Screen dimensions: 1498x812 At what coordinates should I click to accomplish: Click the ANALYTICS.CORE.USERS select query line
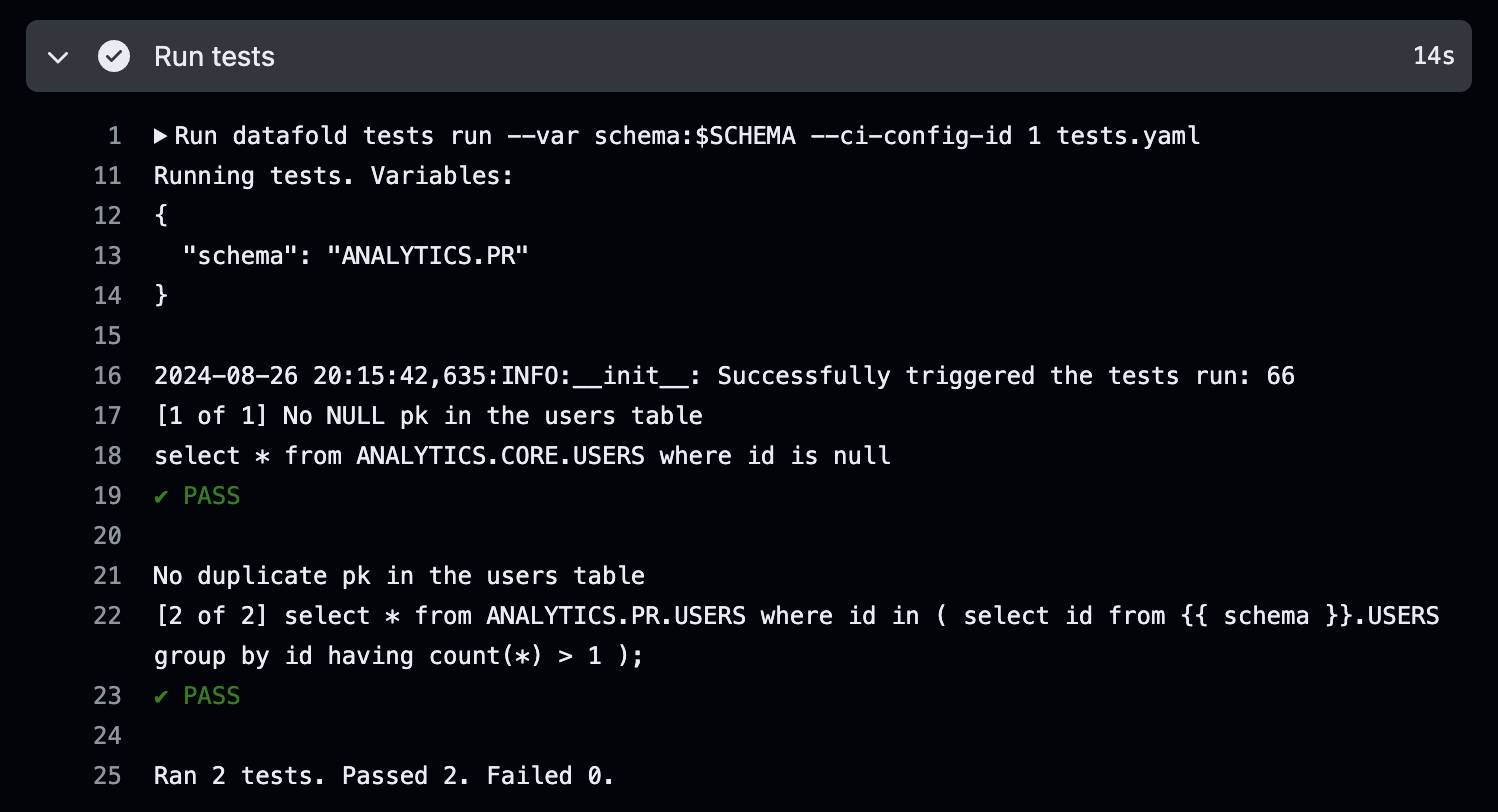pyautogui.click(x=522, y=456)
